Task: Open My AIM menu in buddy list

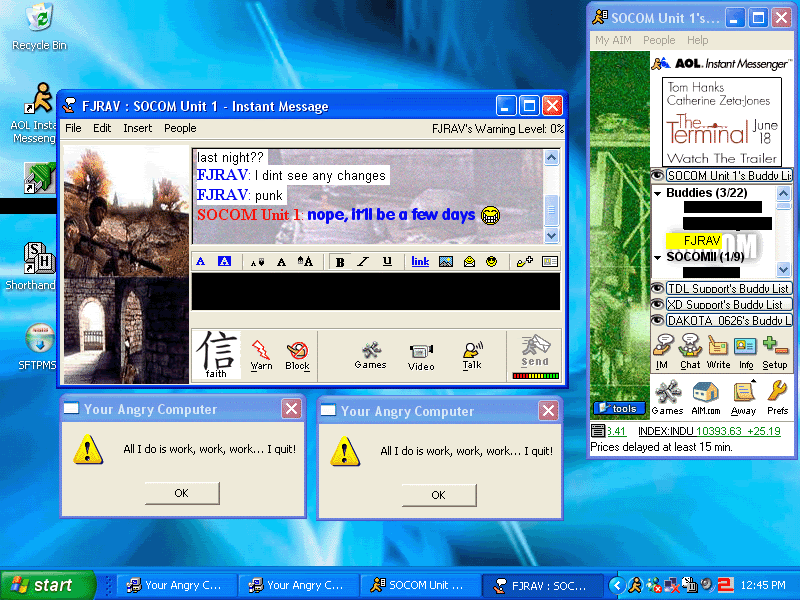Action: click(613, 40)
